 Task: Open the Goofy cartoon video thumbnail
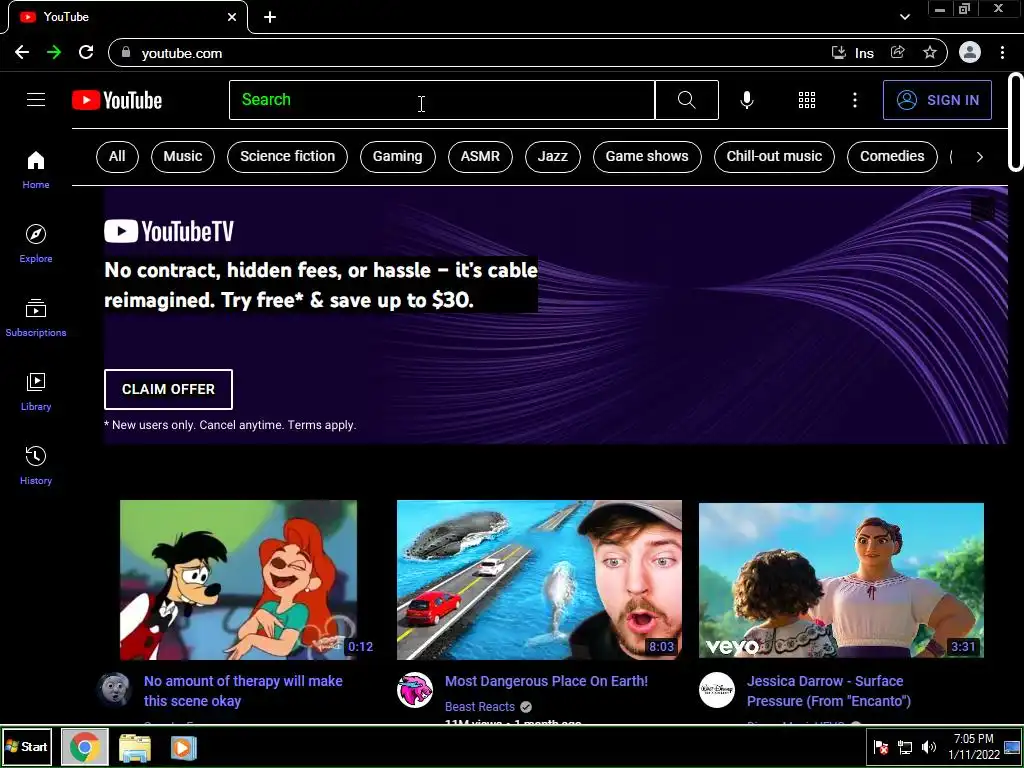(238, 580)
